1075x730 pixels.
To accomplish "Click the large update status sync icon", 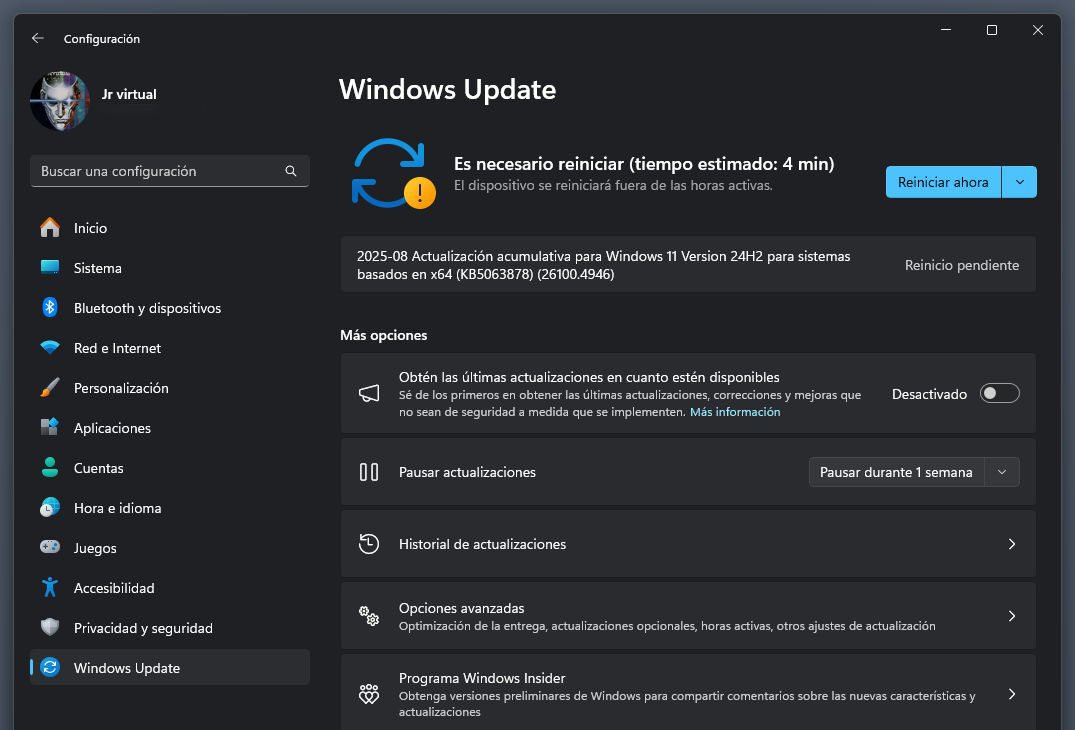I will (x=392, y=173).
